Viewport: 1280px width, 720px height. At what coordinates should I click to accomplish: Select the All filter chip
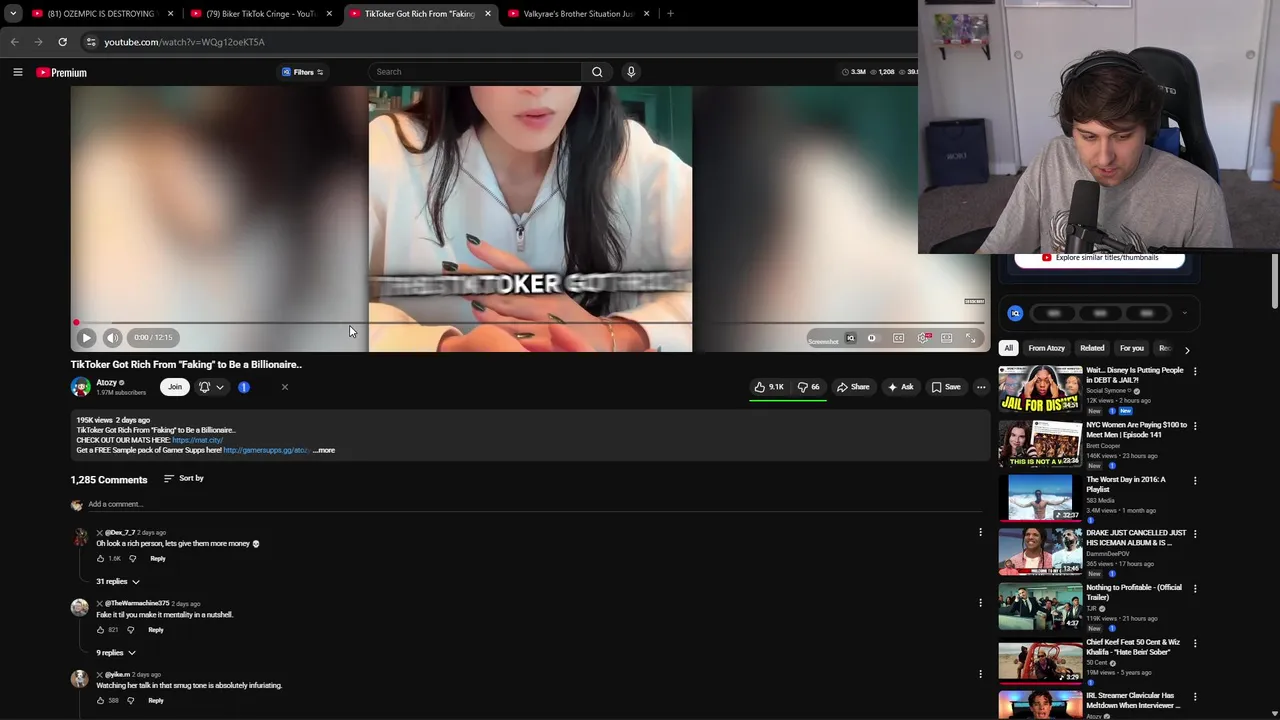pyautogui.click(x=1008, y=348)
